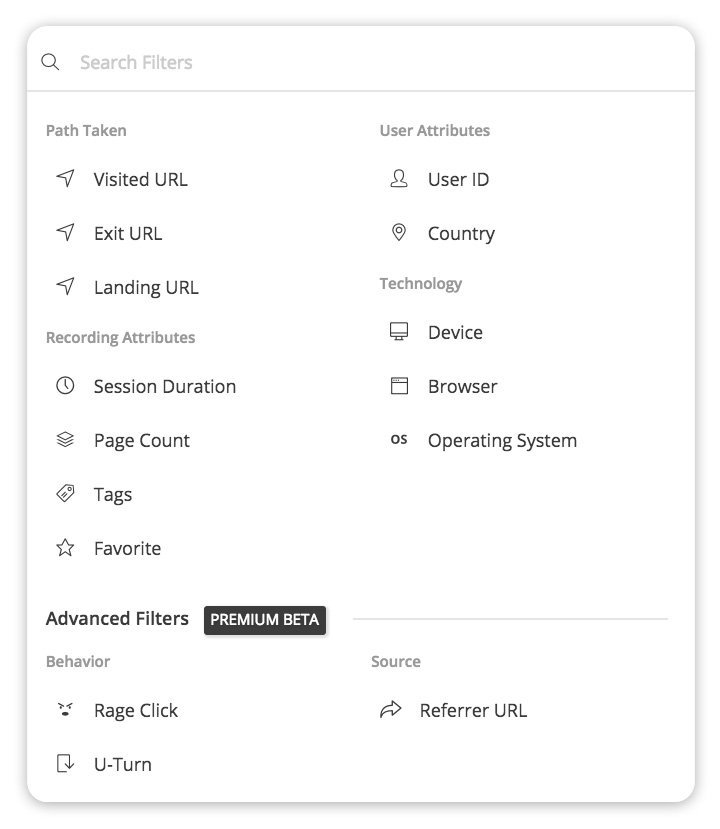The width and height of the screenshot is (720, 829).
Task: Select the Browser window icon
Action: click(399, 386)
